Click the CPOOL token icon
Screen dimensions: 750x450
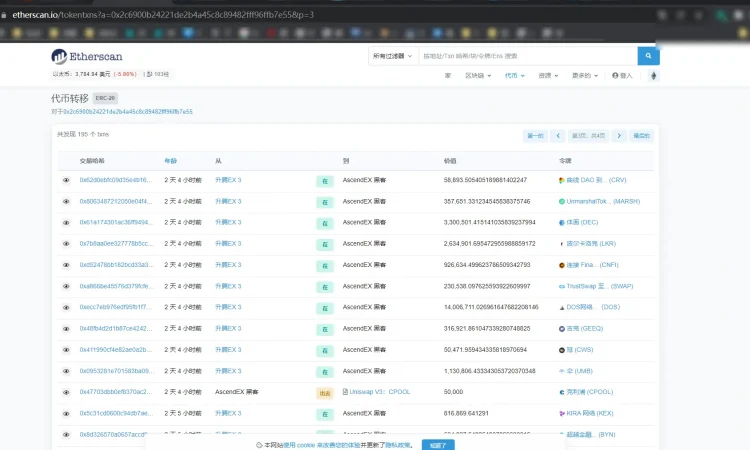click(562, 392)
